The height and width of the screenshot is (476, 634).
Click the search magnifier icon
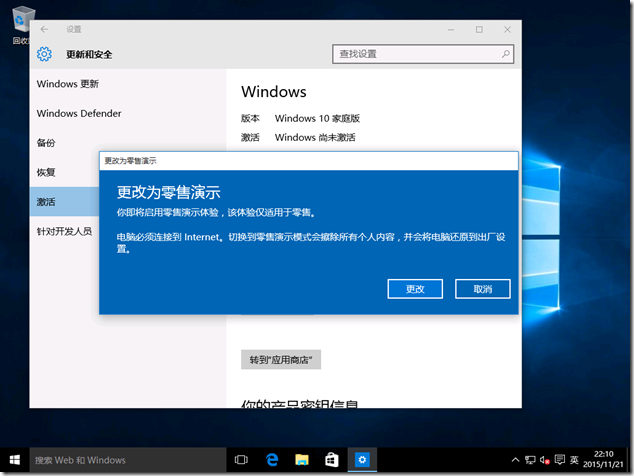(x=505, y=54)
